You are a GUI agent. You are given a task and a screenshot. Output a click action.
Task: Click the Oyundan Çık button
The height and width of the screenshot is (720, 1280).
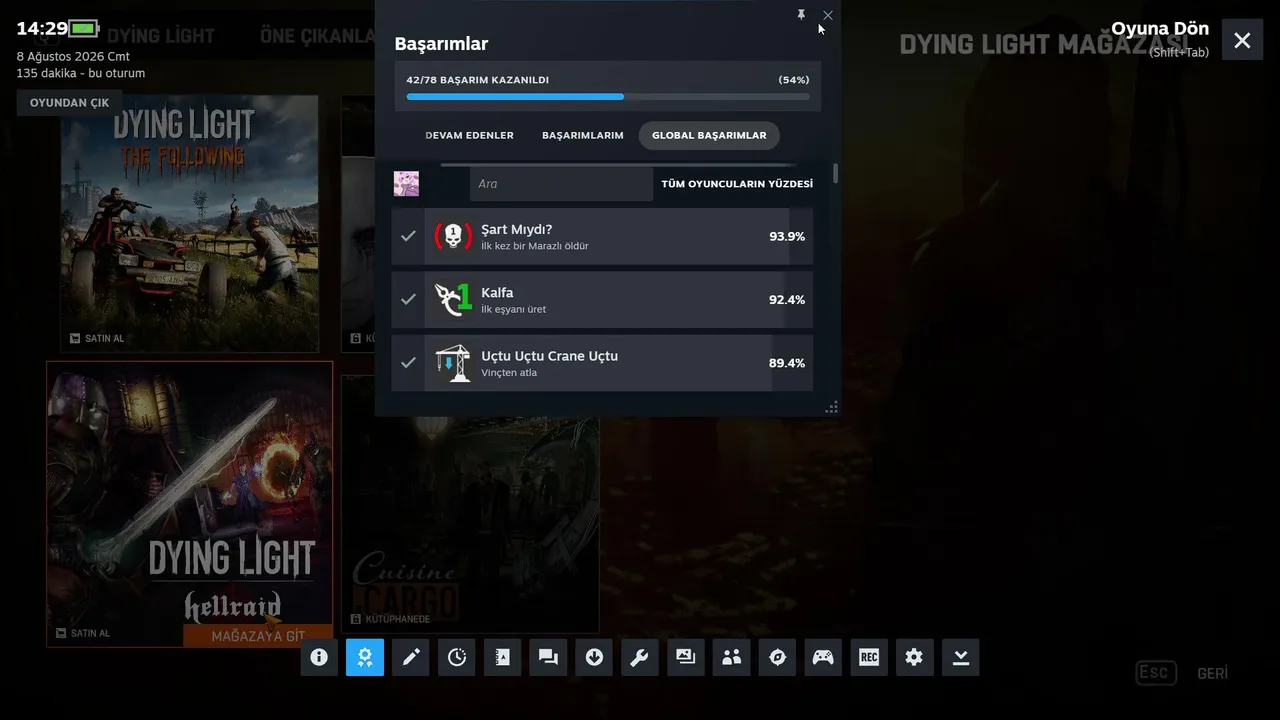point(70,103)
